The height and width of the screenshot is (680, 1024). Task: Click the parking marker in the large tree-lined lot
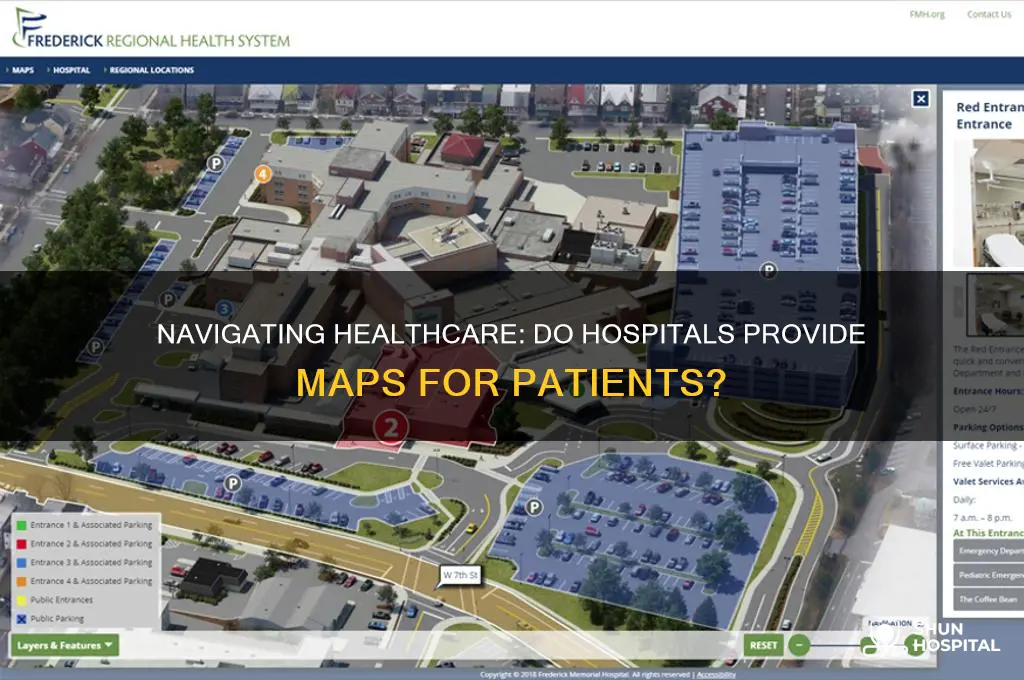(x=534, y=507)
